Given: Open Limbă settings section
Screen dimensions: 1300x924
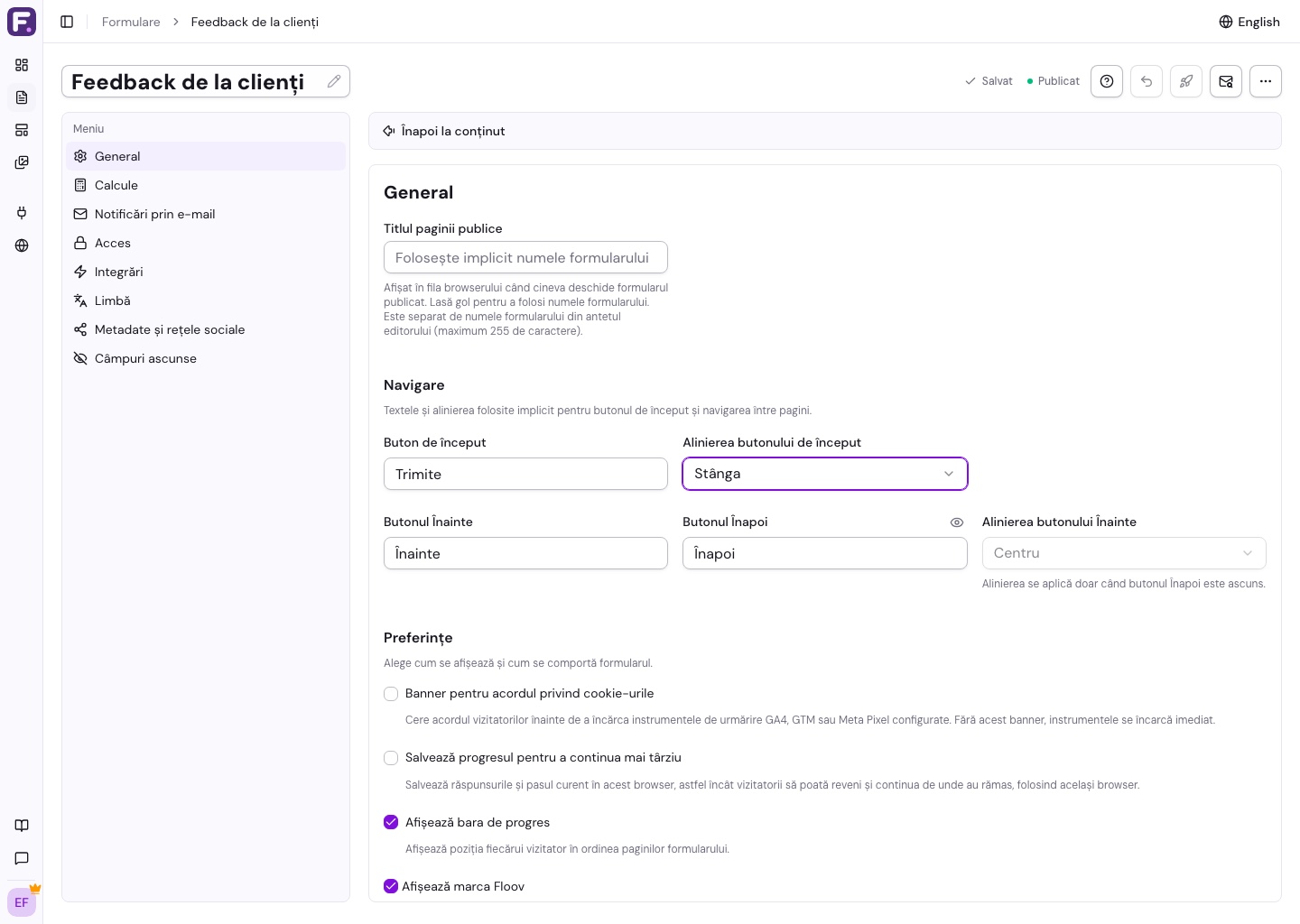Looking at the screenshot, I should (206, 300).
